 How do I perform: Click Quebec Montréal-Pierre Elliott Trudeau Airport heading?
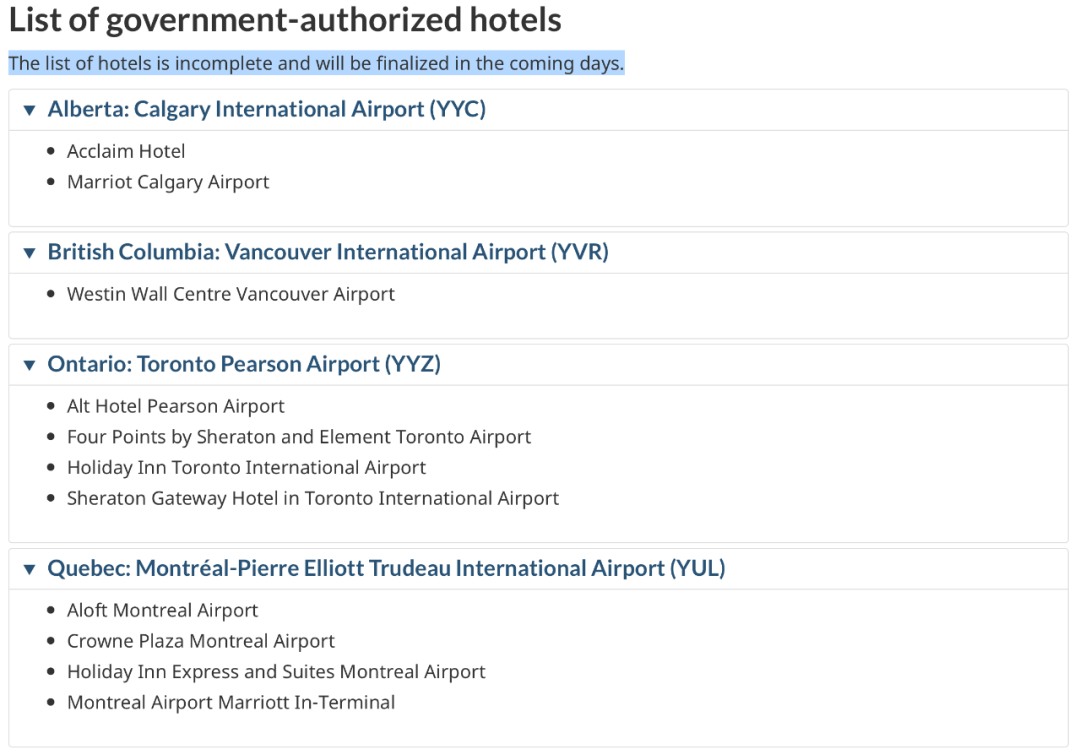point(386,568)
